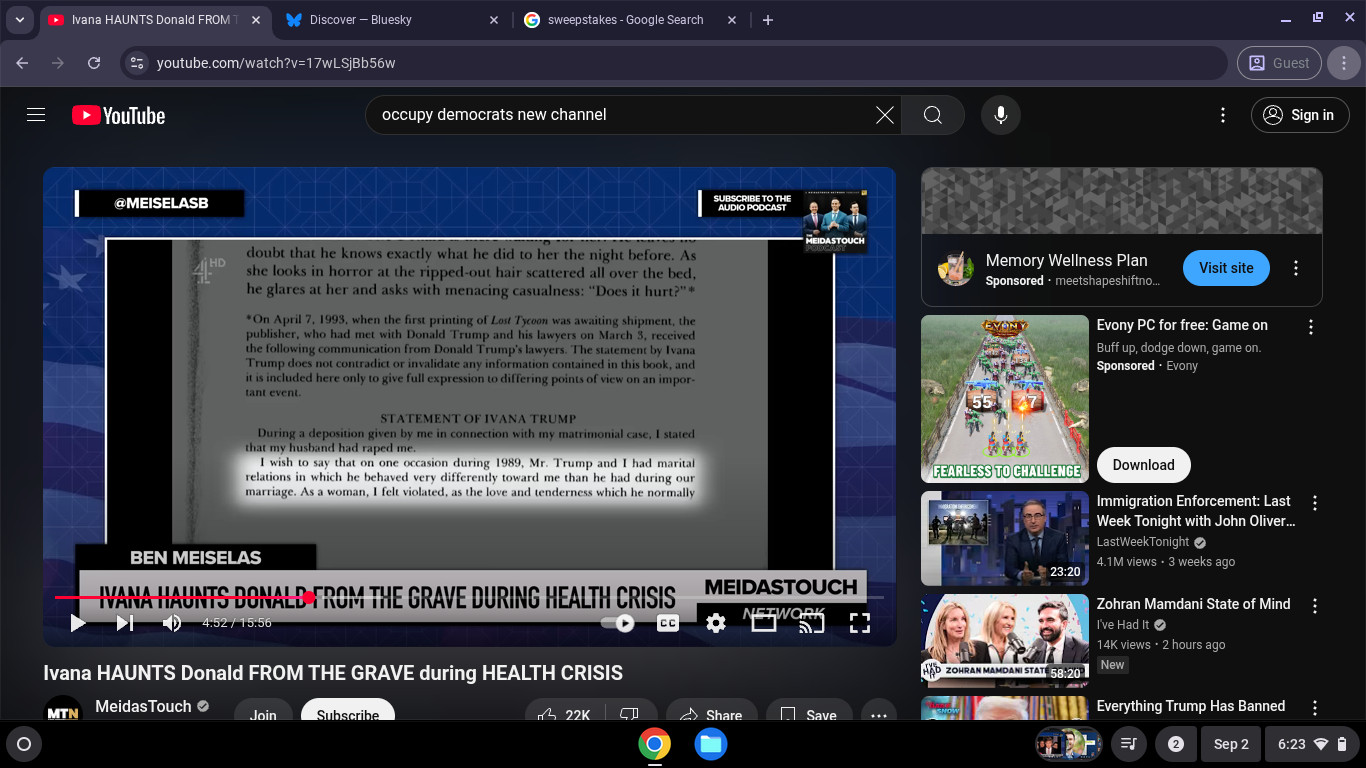Open the Chrome tab search dropdown arrow

tap(19, 20)
